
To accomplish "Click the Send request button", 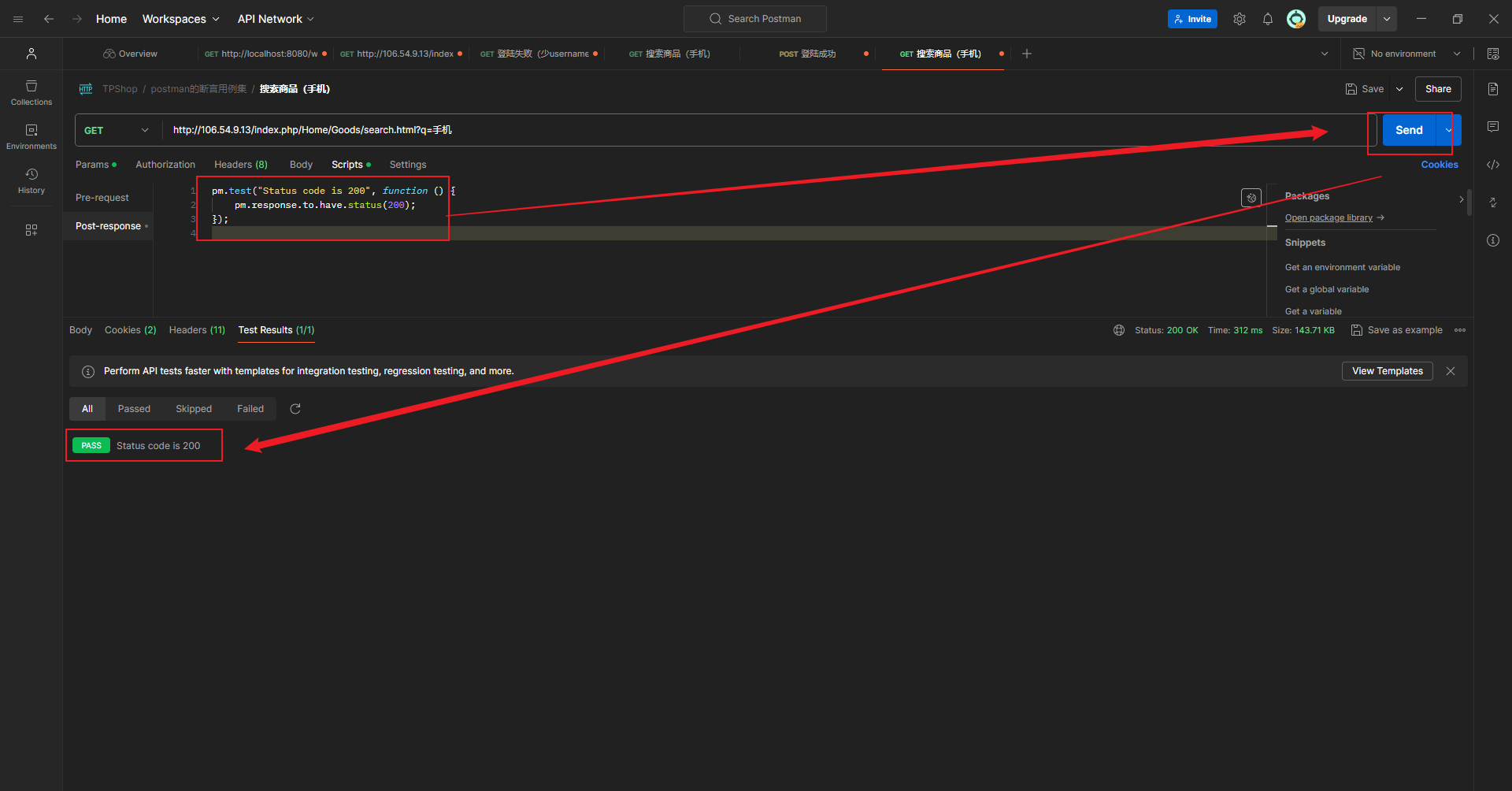I will tap(1409, 131).
